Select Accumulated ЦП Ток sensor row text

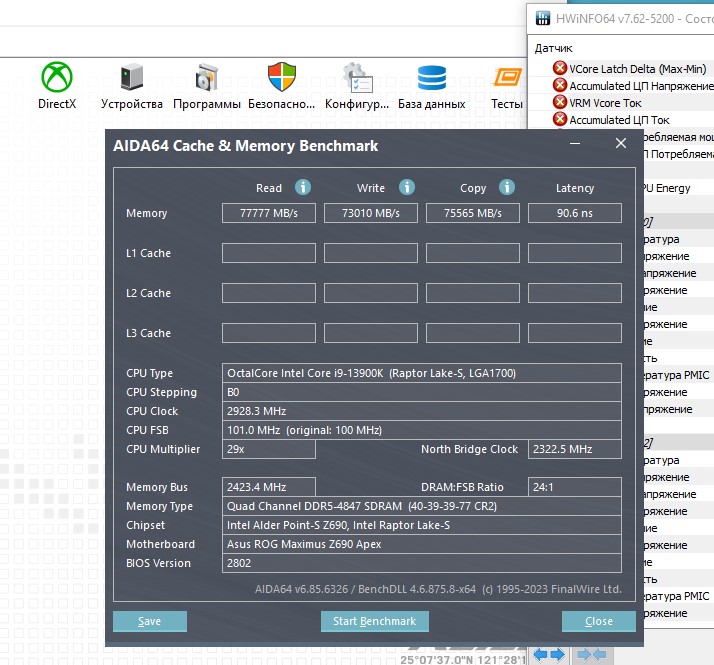pos(619,120)
